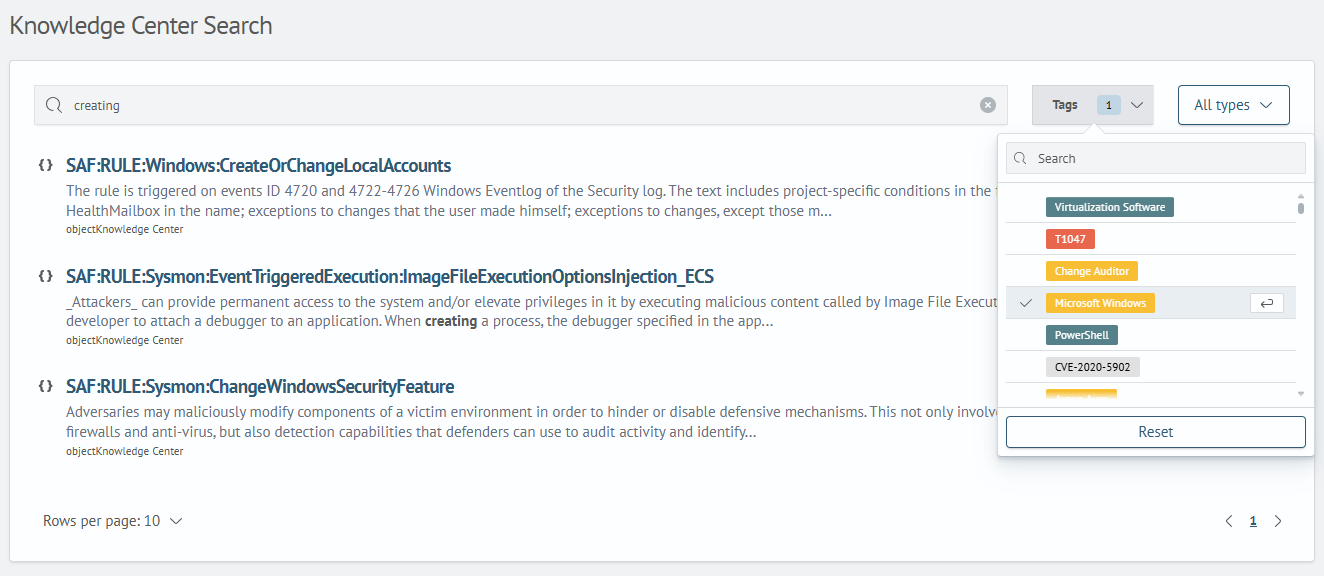Focus the main search field containing 'creating'

tap(520, 105)
